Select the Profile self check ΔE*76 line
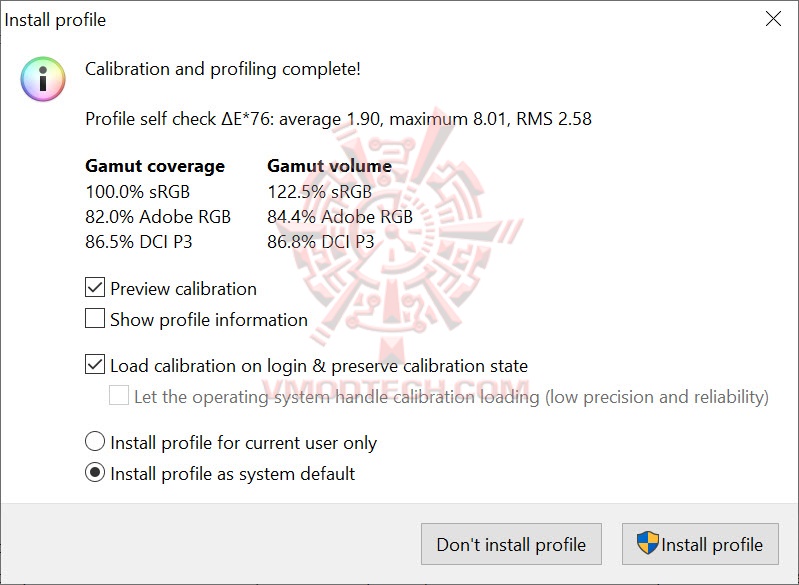Viewport: 799px width, 585px height. (x=338, y=119)
